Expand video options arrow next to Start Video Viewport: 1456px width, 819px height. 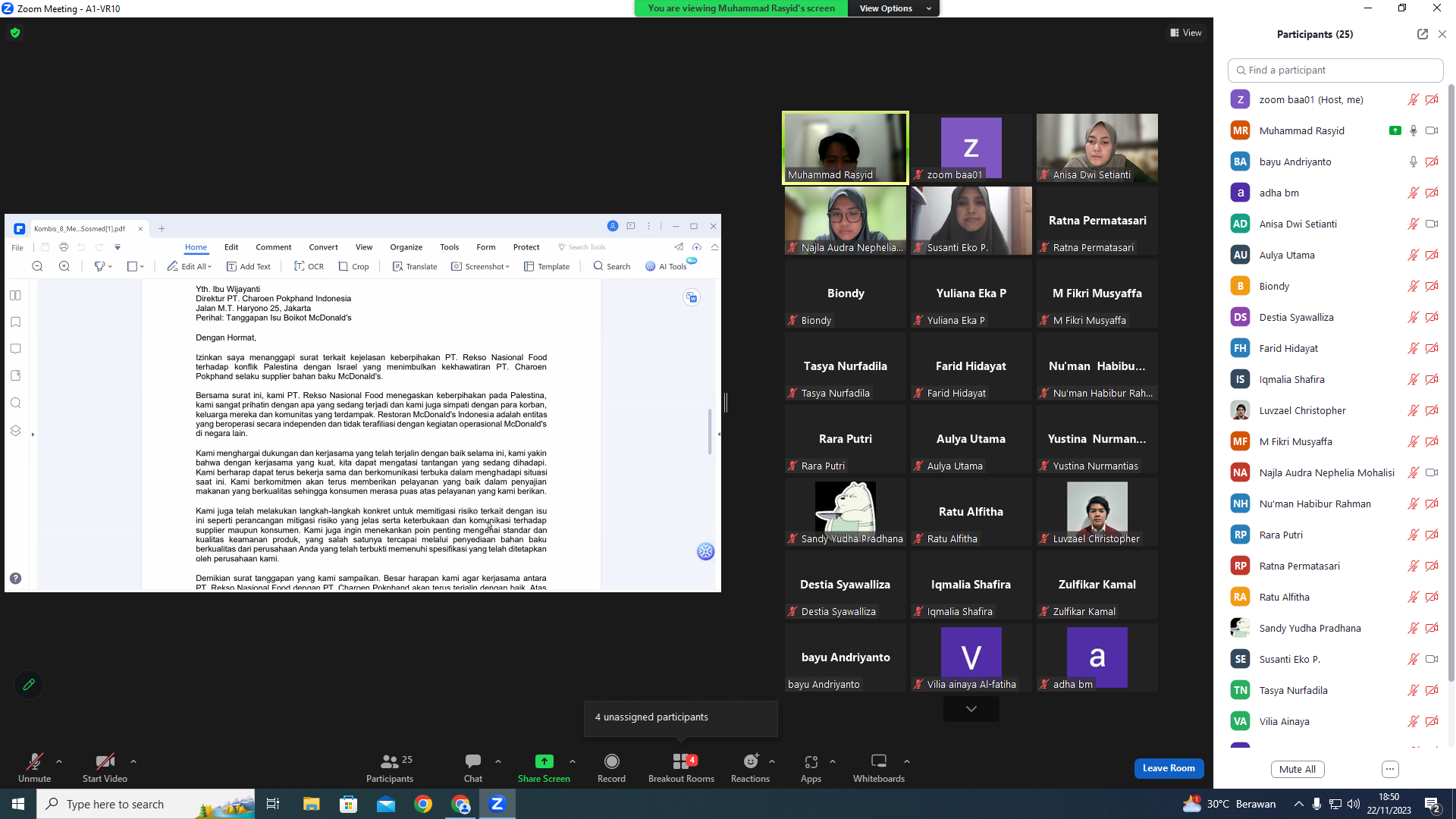click(x=133, y=761)
